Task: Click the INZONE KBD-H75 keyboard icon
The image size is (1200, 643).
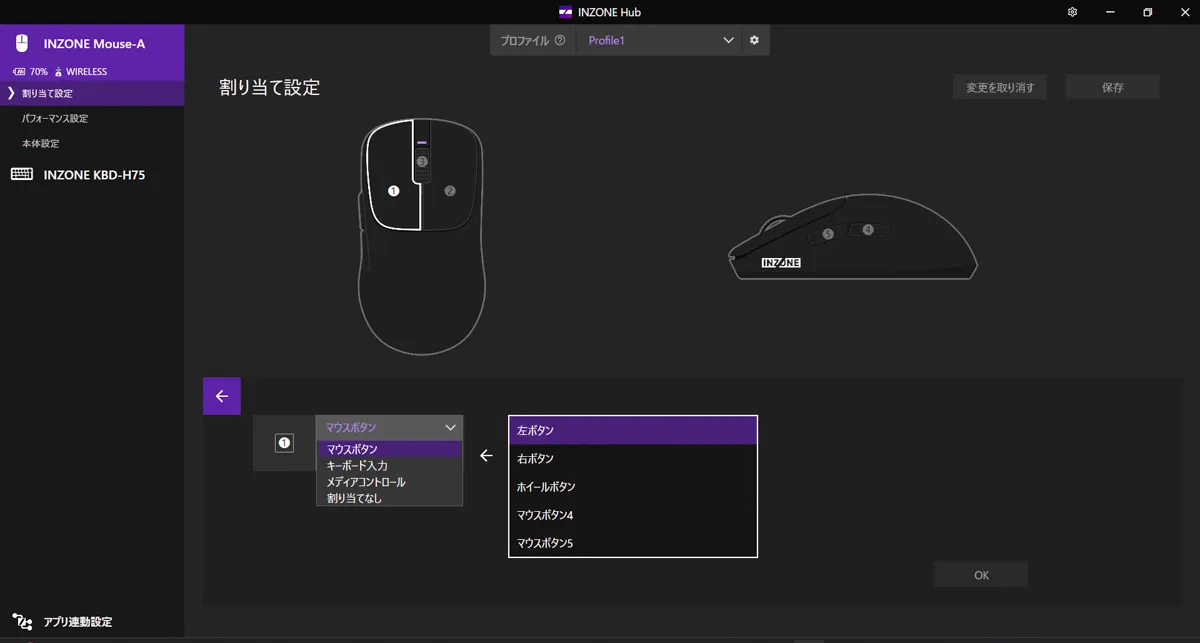Action: point(22,175)
